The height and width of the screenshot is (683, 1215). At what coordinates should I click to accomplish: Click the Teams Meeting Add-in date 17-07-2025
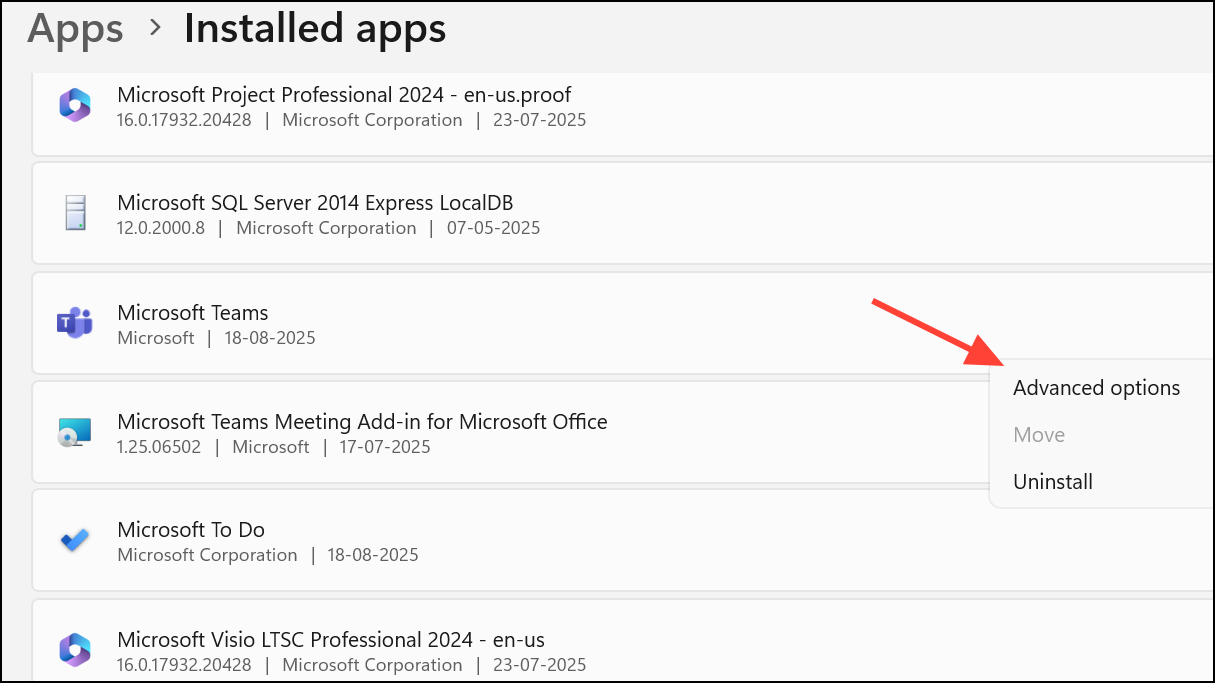pos(384,447)
